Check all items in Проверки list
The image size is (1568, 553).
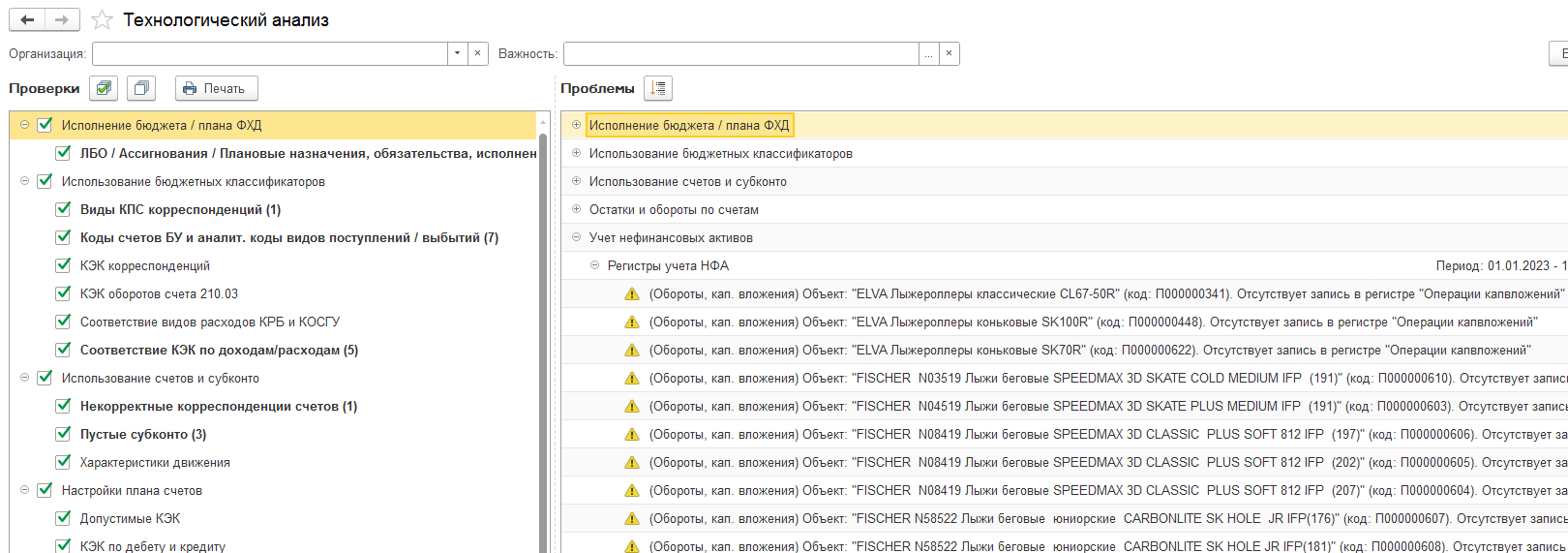[x=104, y=88]
